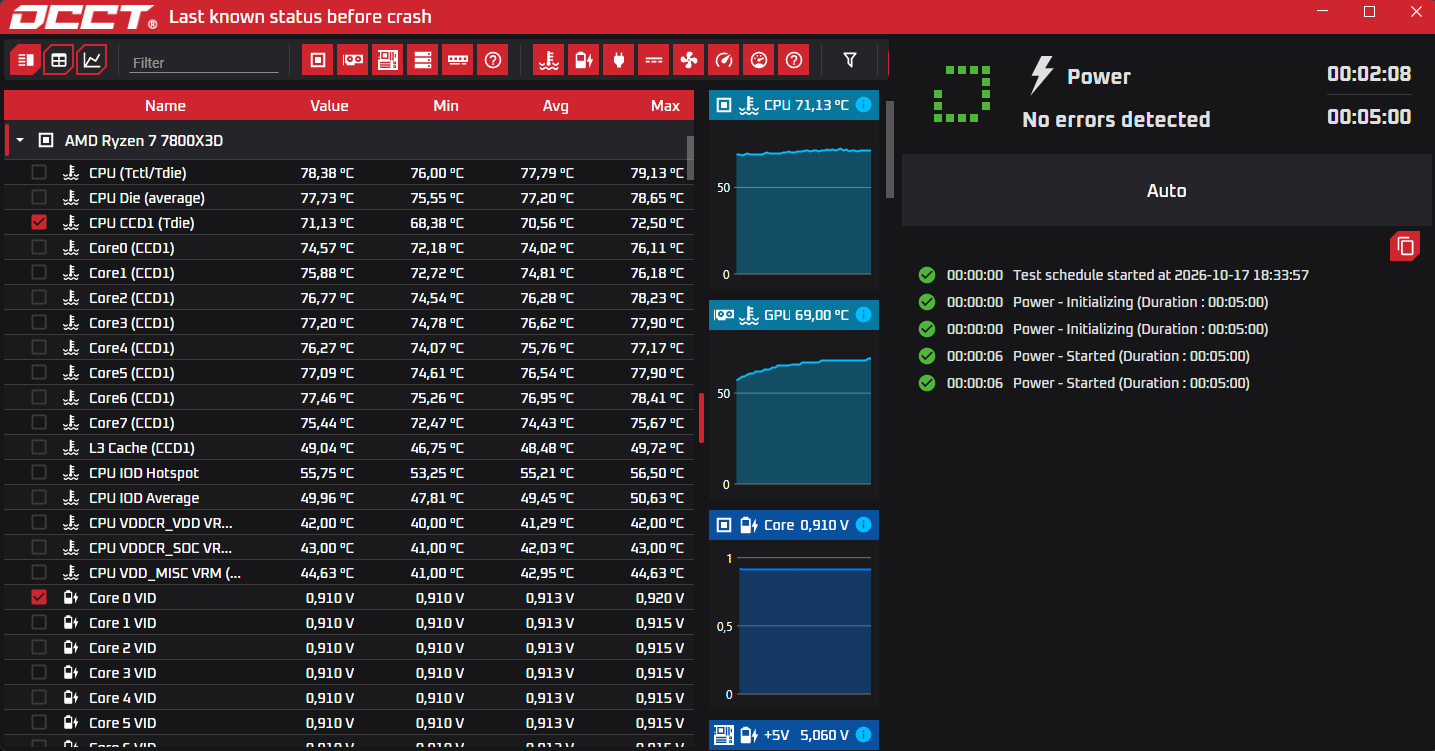Select the Core3 (CCD1) row name
1435x751 pixels.
132,323
